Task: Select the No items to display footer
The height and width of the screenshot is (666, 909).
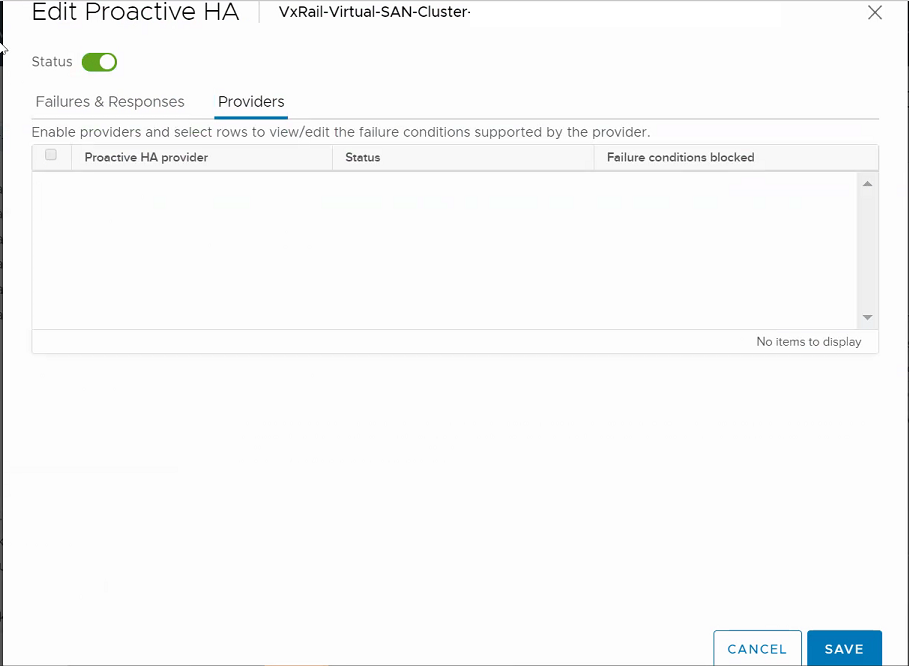Action: [x=808, y=341]
